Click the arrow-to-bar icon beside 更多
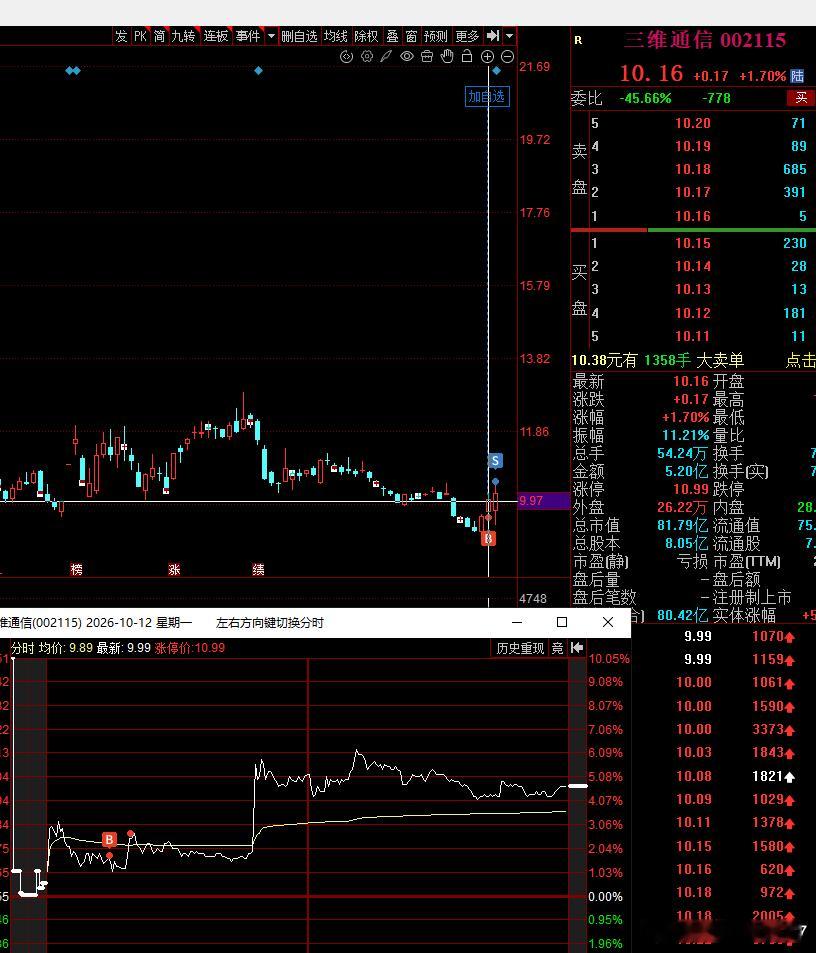 point(493,36)
